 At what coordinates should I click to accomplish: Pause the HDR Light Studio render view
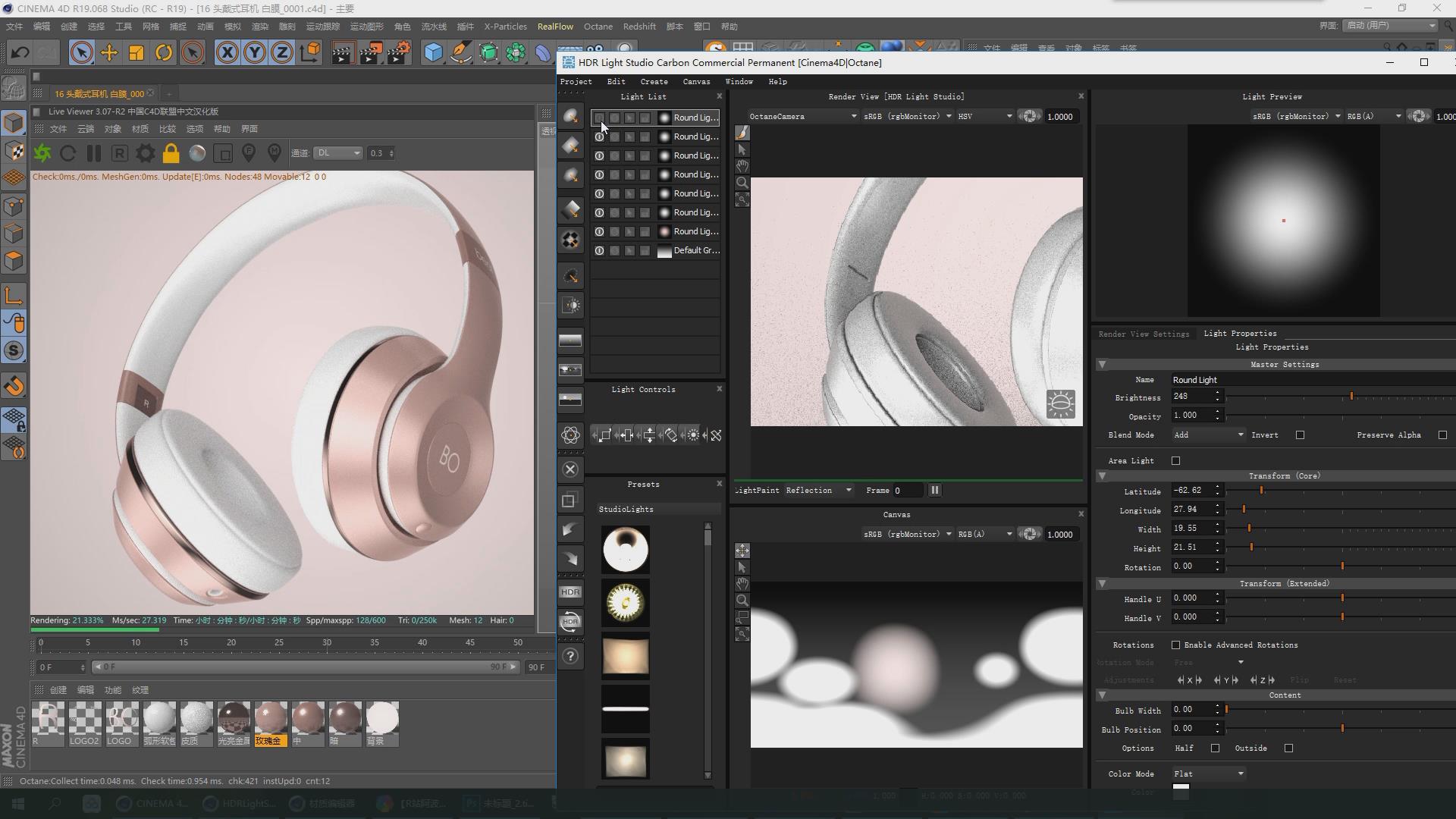(x=935, y=491)
